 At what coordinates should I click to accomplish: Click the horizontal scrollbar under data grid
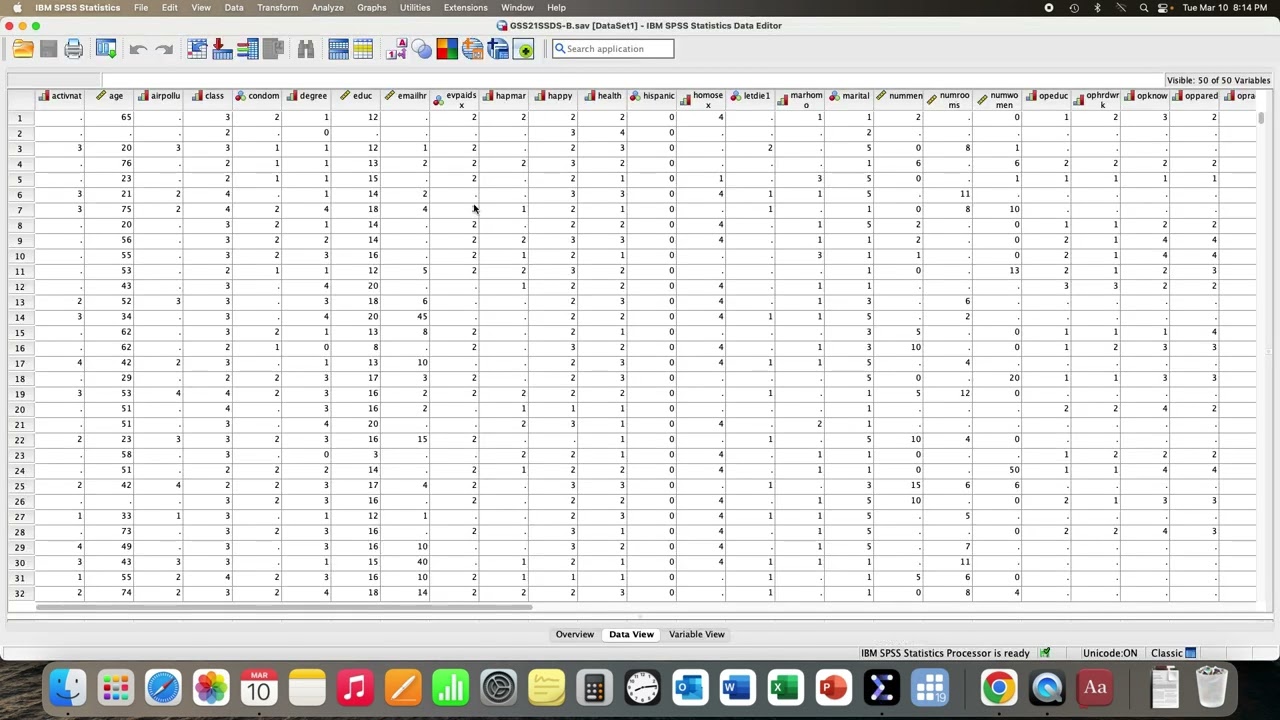(x=285, y=607)
